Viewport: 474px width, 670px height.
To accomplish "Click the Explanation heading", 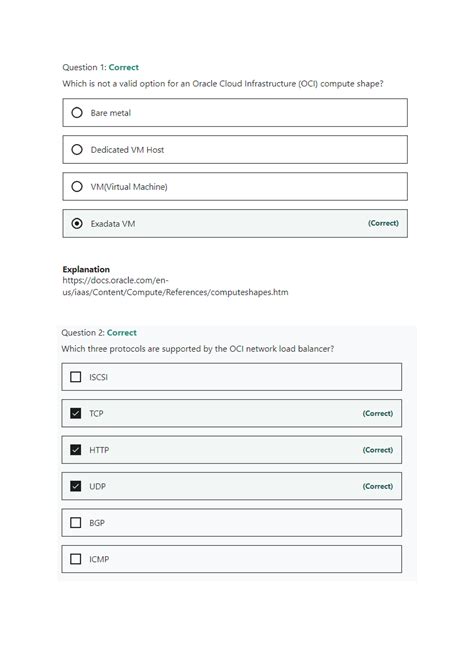I will (86, 269).
